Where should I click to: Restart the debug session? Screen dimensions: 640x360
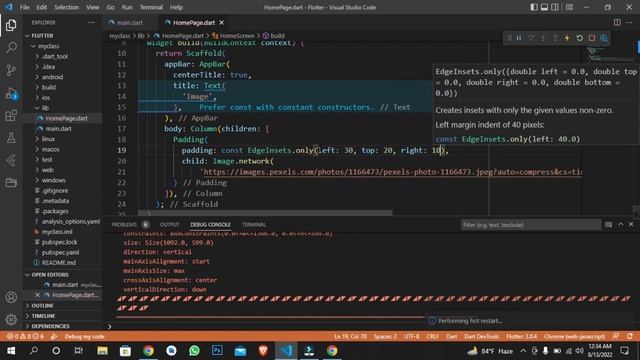pos(580,38)
